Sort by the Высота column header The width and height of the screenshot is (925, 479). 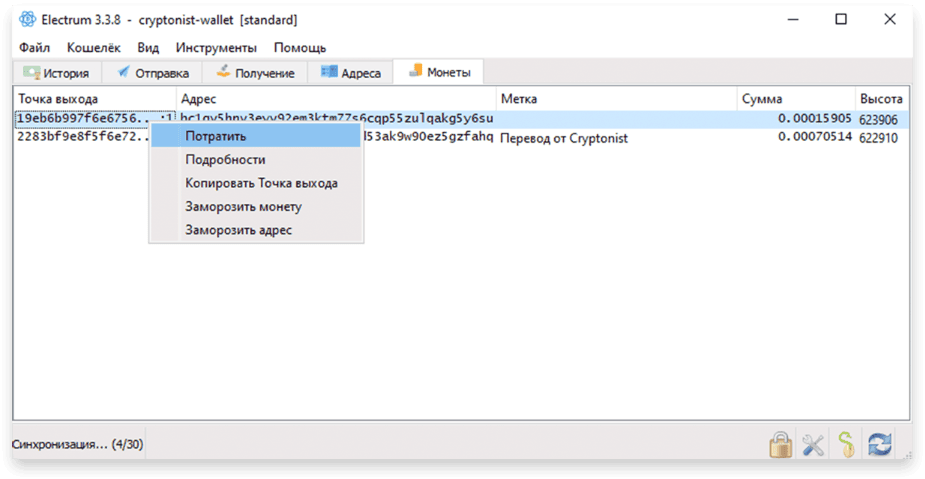click(x=882, y=99)
